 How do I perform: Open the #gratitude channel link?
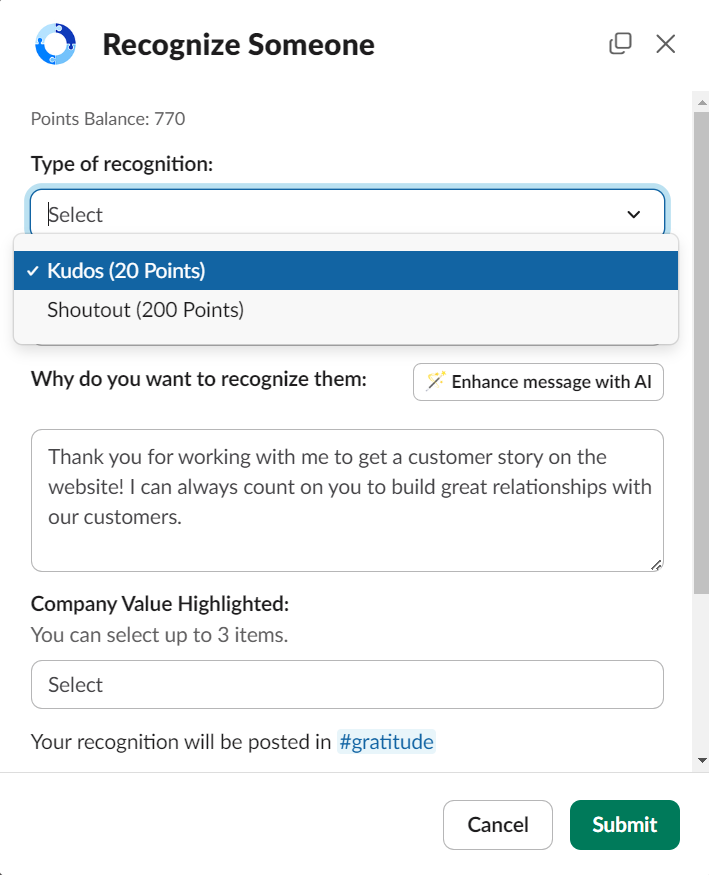tap(386, 741)
